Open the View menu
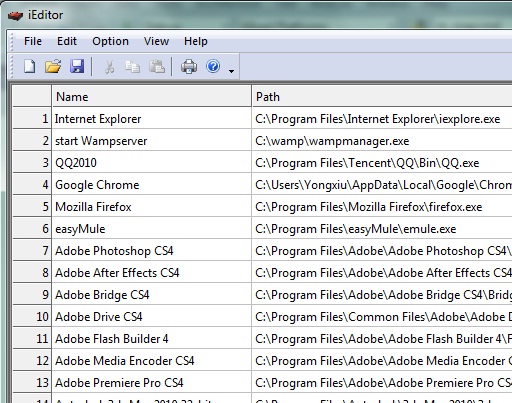 coord(156,41)
